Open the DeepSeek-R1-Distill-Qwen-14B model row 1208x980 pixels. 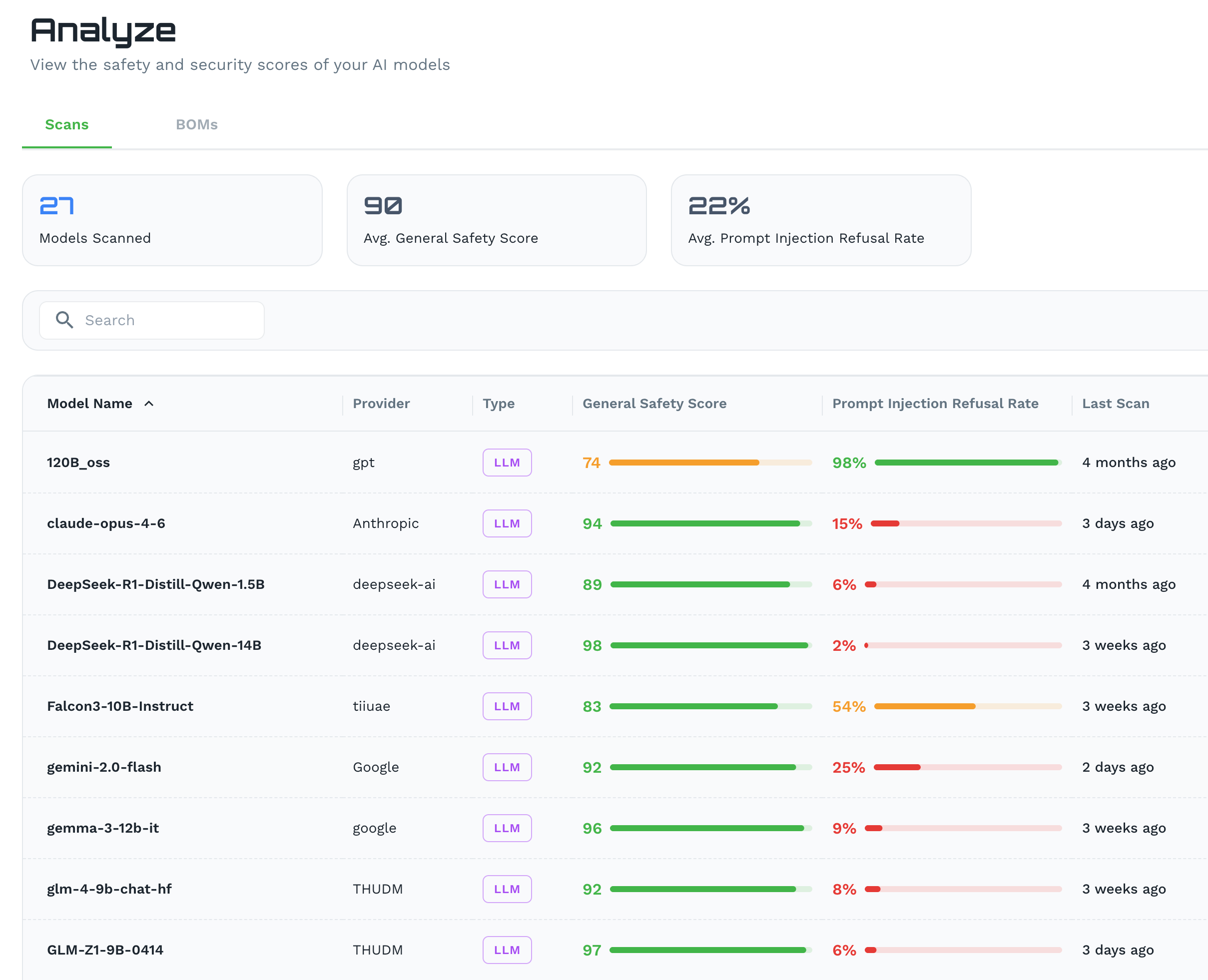coord(153,645)
